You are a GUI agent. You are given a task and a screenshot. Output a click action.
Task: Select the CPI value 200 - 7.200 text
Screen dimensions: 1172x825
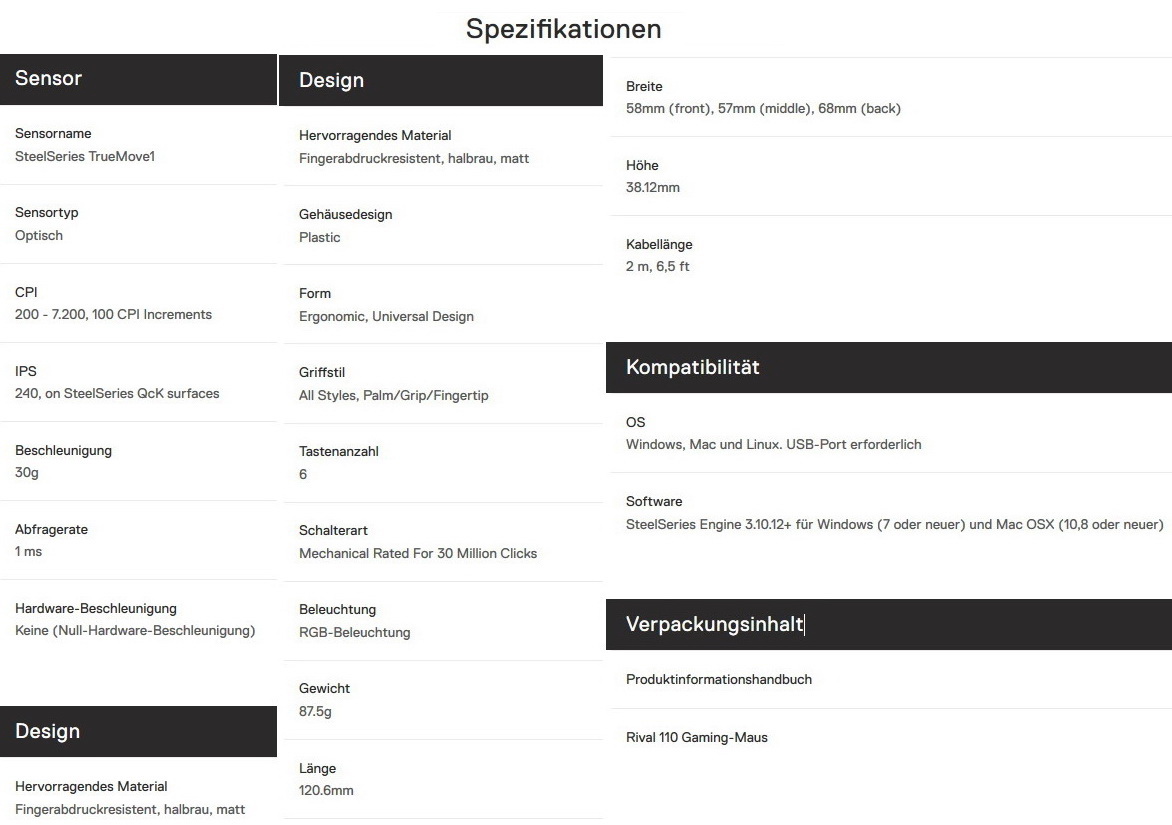(x=113, y=314)
